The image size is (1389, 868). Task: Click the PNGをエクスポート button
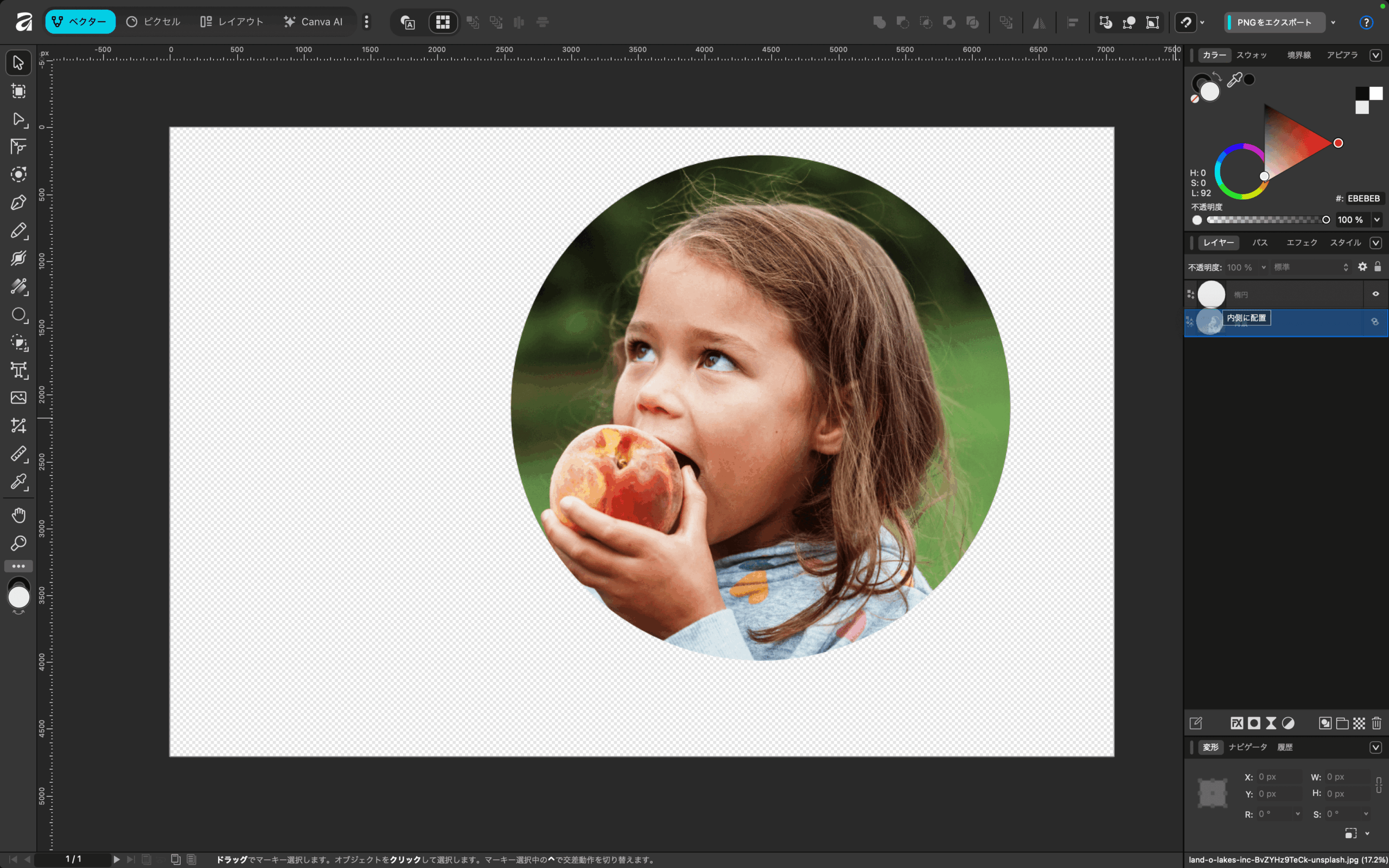point(1273,22)
